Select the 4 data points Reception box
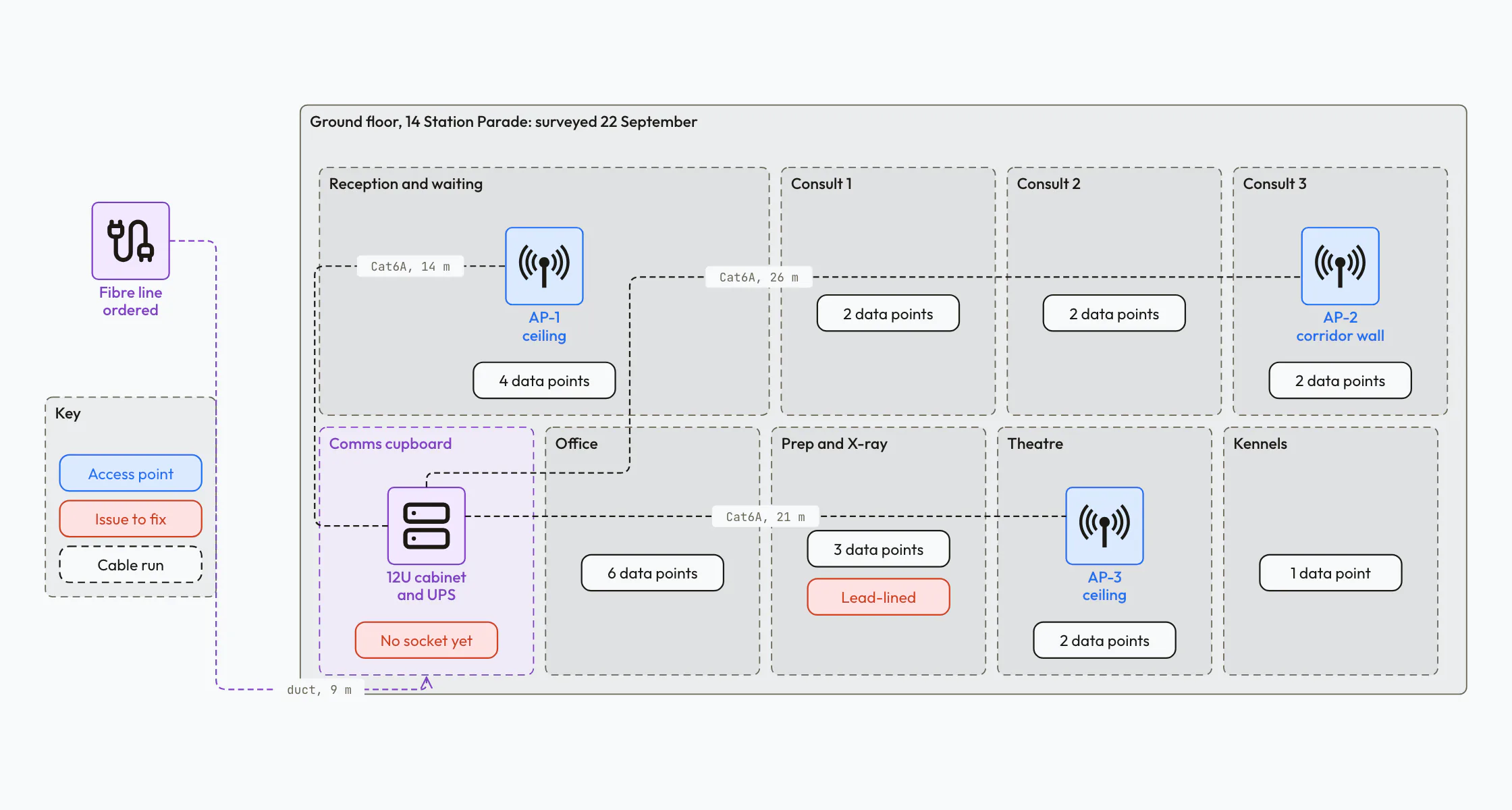Screen dimensions: 1512x810 [x=544, y=380]
